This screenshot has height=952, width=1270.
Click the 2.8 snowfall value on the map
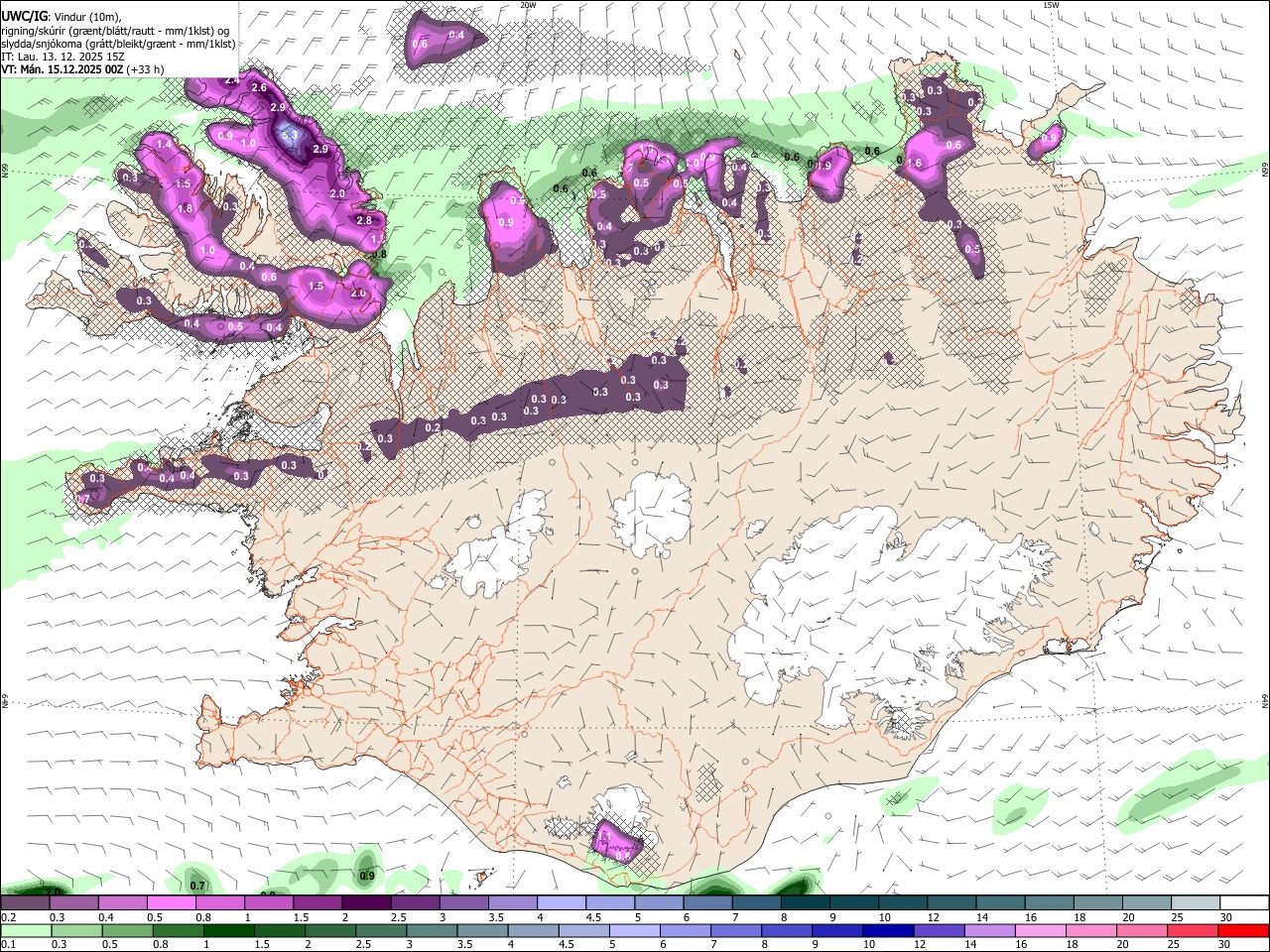pos(363,221)
